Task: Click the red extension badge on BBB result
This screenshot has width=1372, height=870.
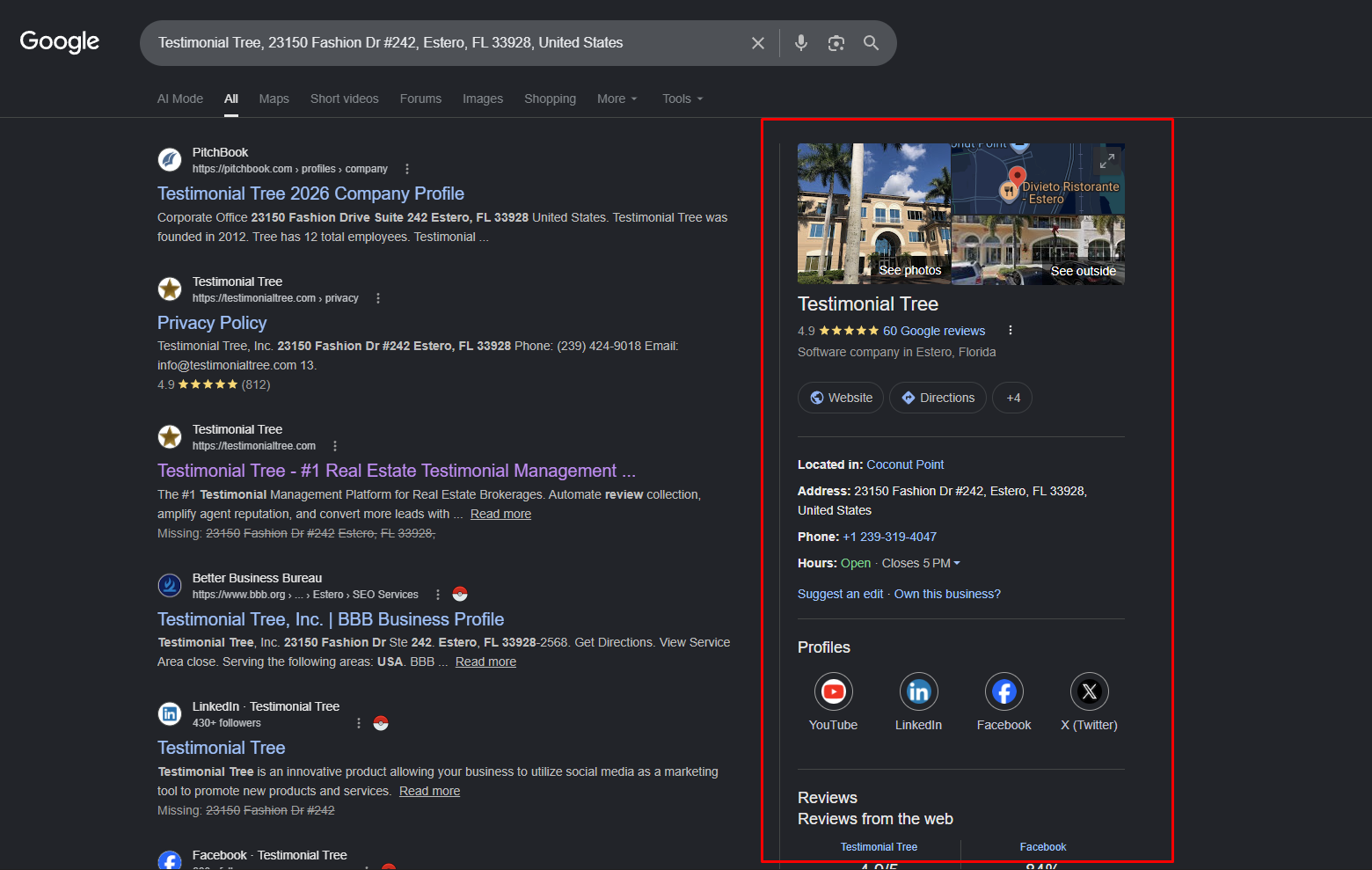Action: pyautogui.click(x=460, y=595)
